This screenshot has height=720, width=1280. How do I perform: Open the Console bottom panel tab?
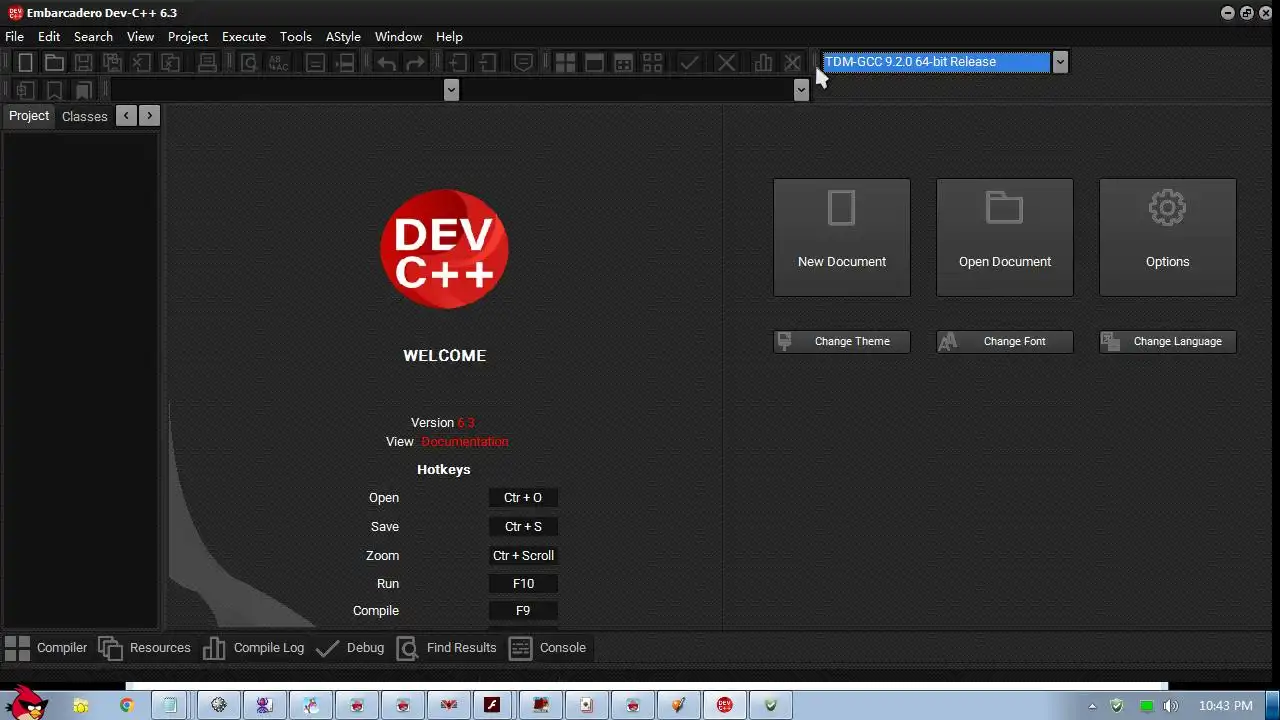pyautogui.click(x=548, y=648)
